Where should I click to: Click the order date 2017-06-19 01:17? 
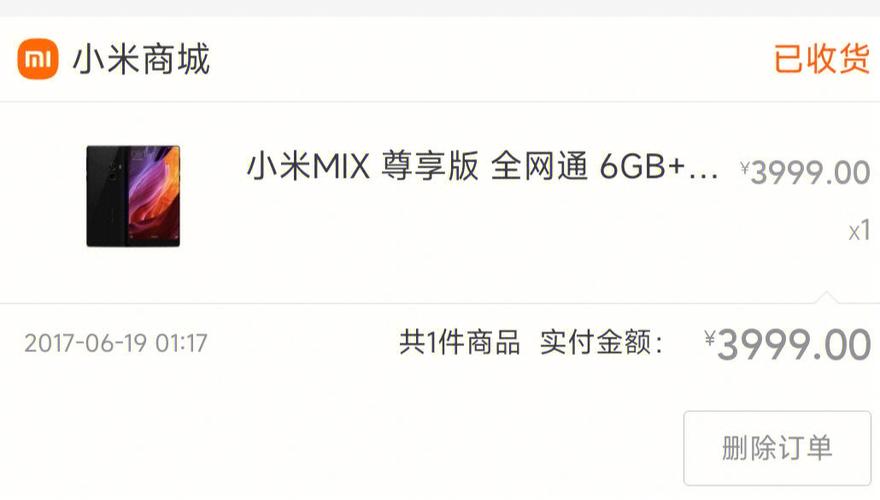pos(116,343)
